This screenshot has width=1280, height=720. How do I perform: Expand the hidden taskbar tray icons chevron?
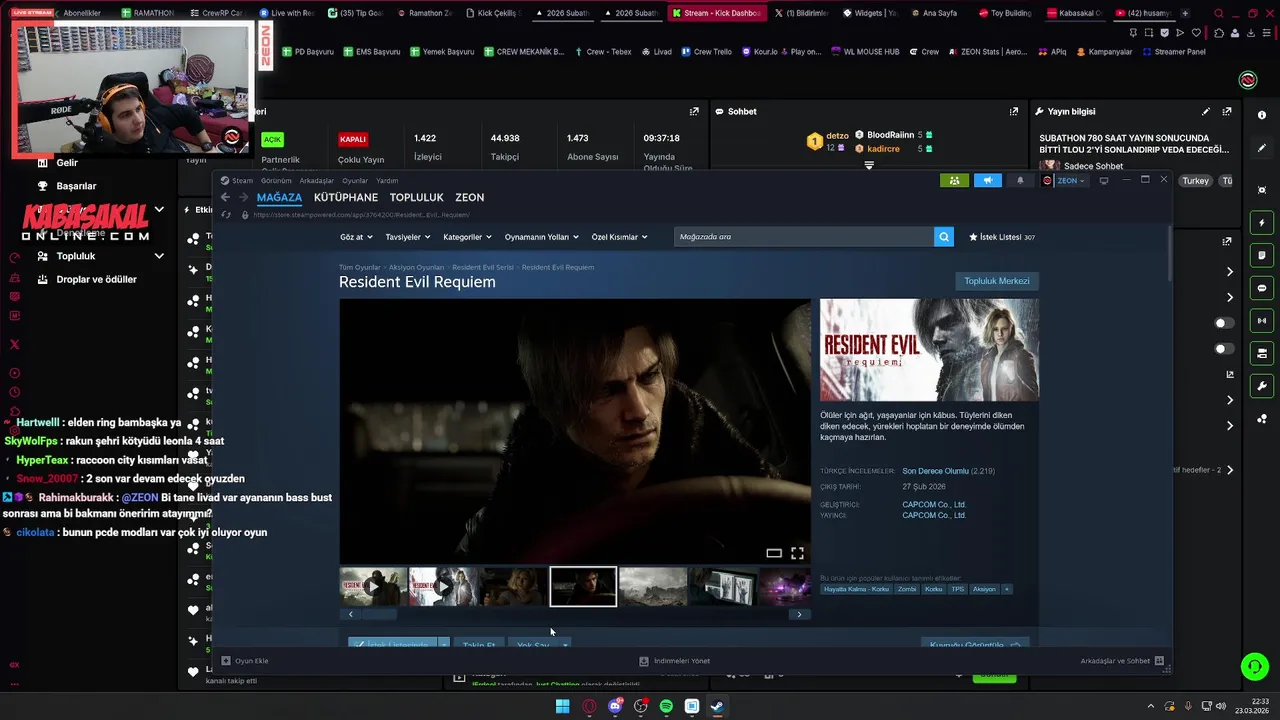click(1150, 706)
